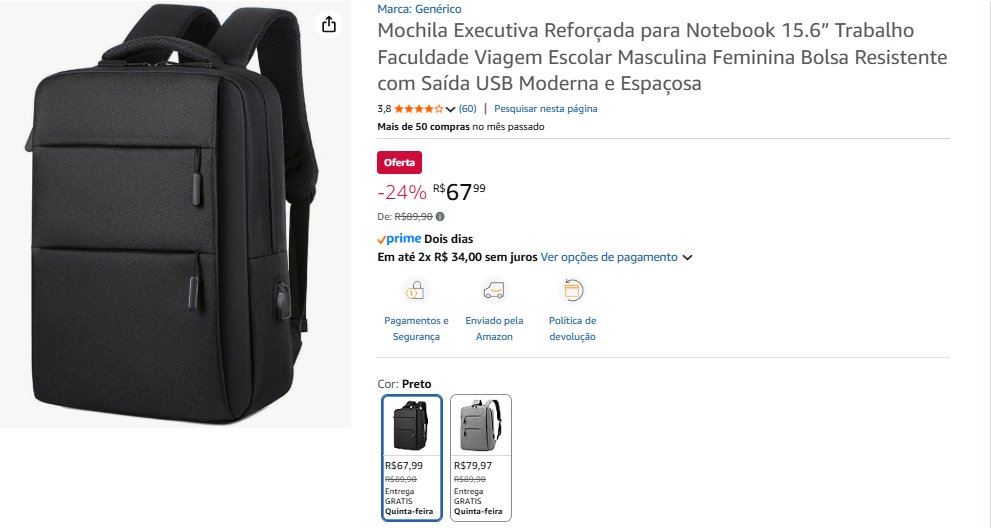Select the gray backpack color option

481,458
